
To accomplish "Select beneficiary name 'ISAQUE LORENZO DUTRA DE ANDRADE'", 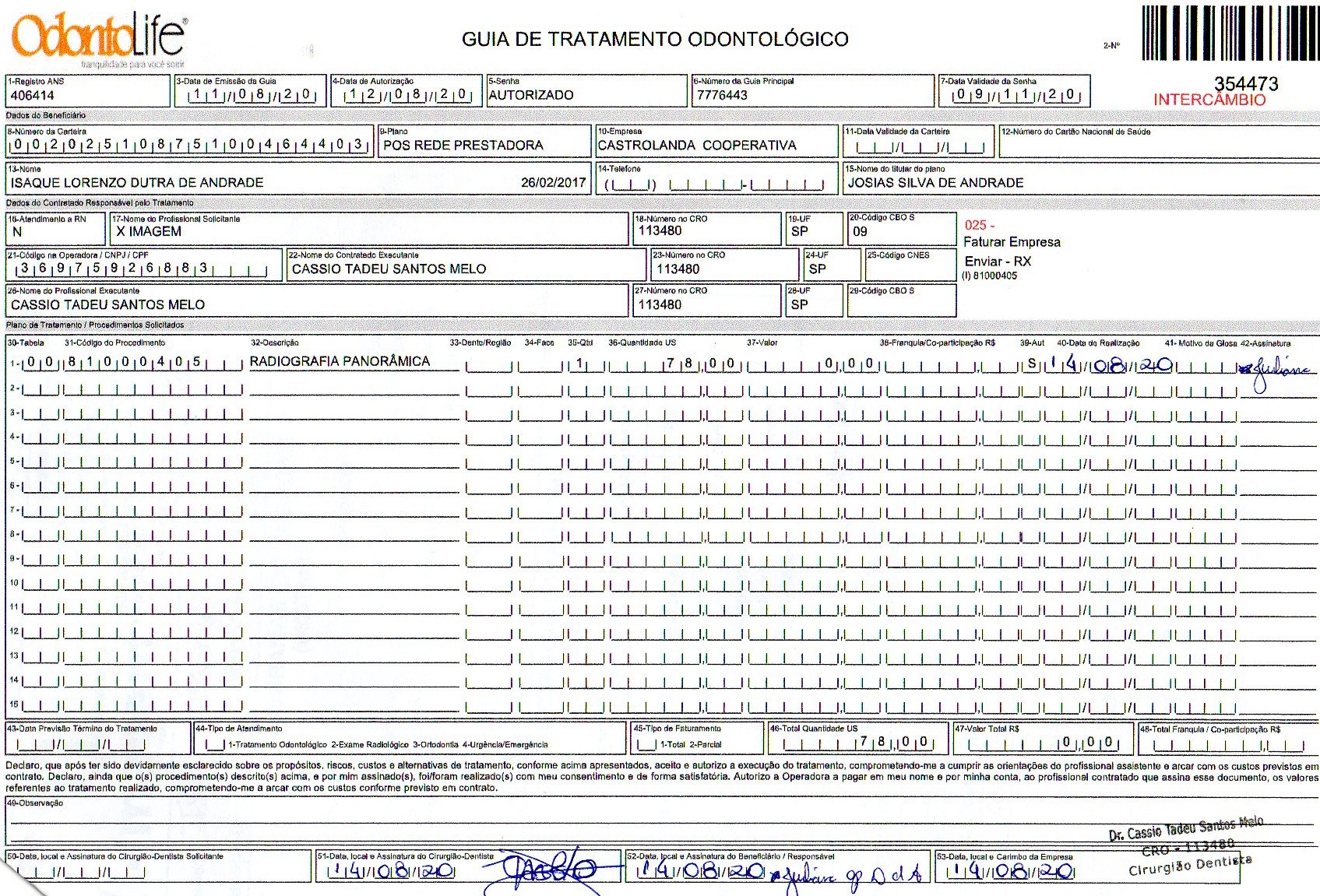I will tap(137, 183).
